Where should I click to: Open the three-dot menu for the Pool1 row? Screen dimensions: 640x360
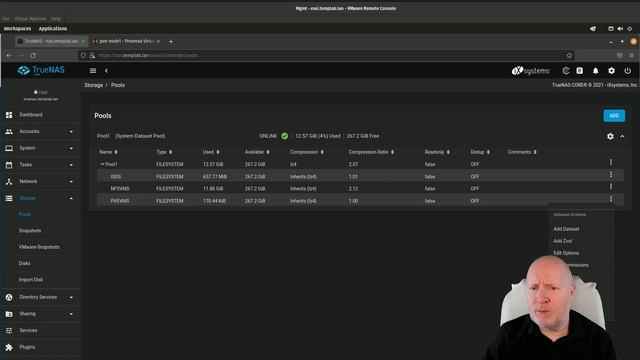[x=611, y=162]
